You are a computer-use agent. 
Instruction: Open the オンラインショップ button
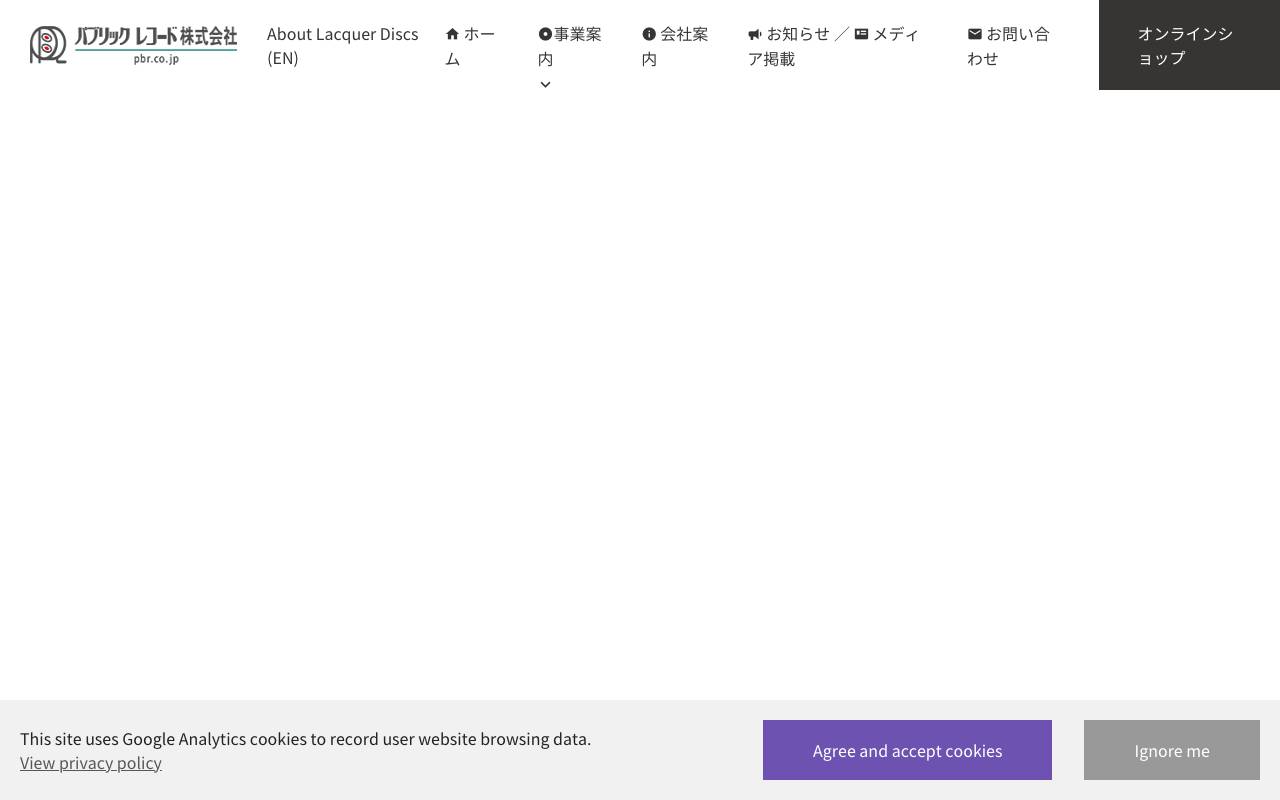[1189, 45]
